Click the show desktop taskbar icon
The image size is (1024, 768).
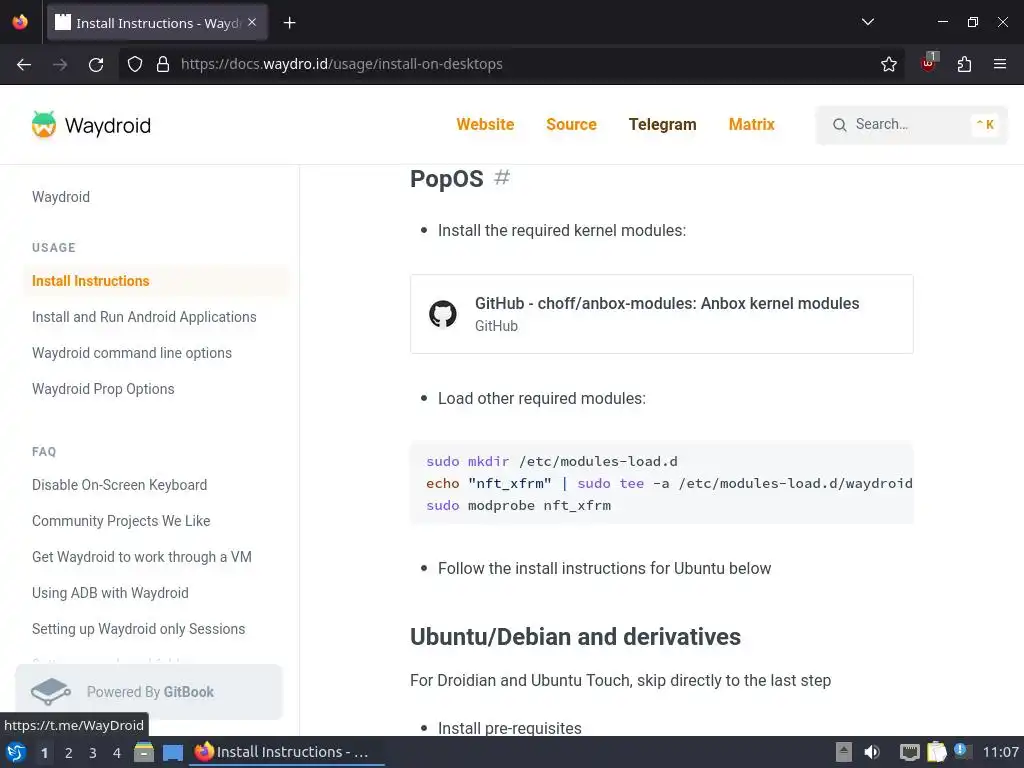tap(172, 752)
